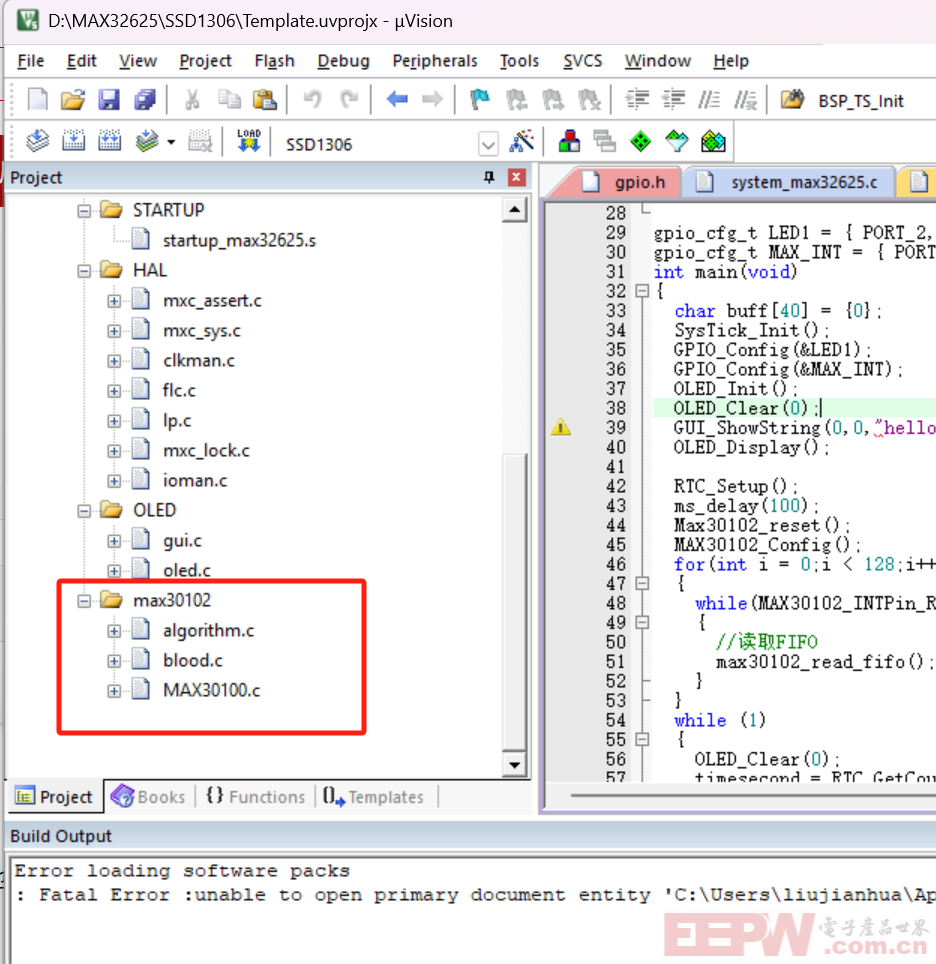Pin the Project panel

489,177
